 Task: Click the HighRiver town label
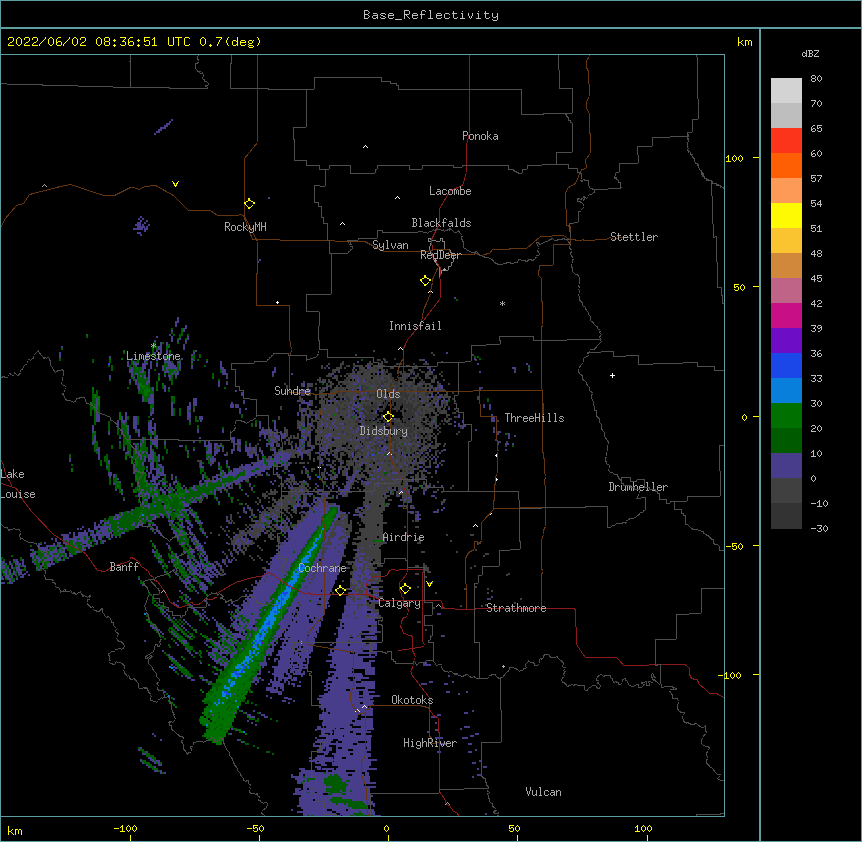click(430, 743)
